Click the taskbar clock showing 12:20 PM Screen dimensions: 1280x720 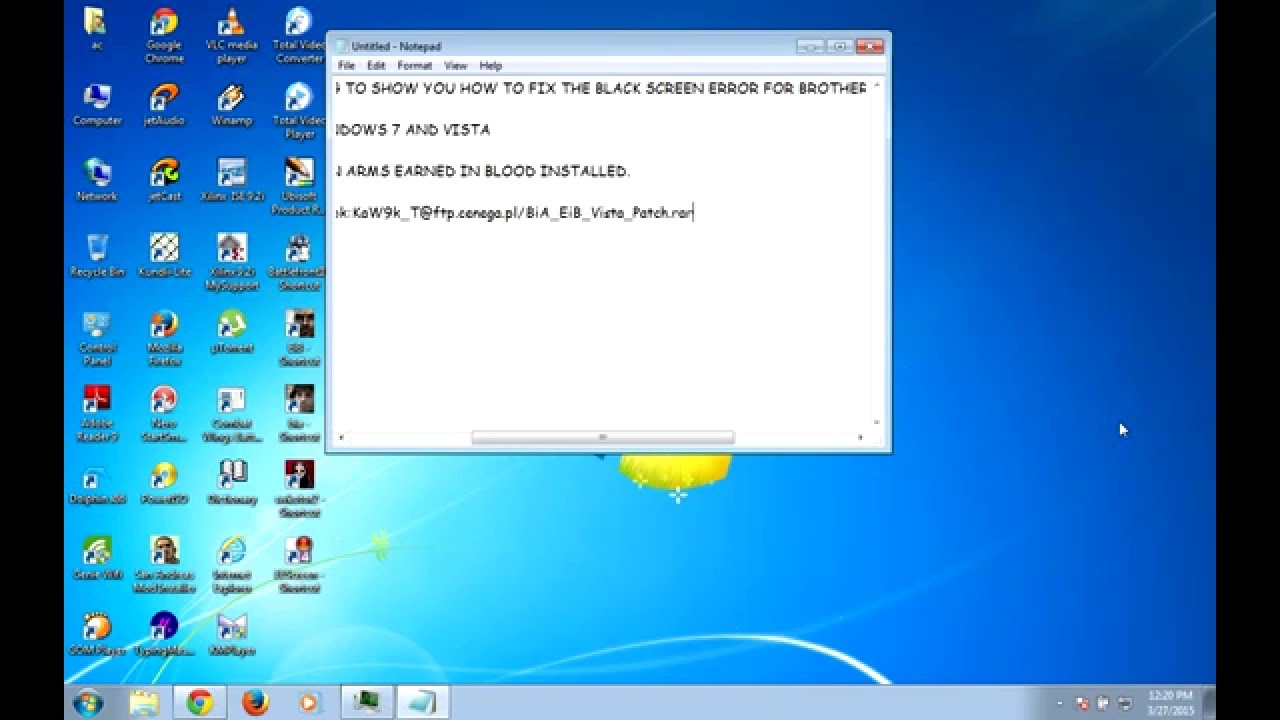(1170, 702)
